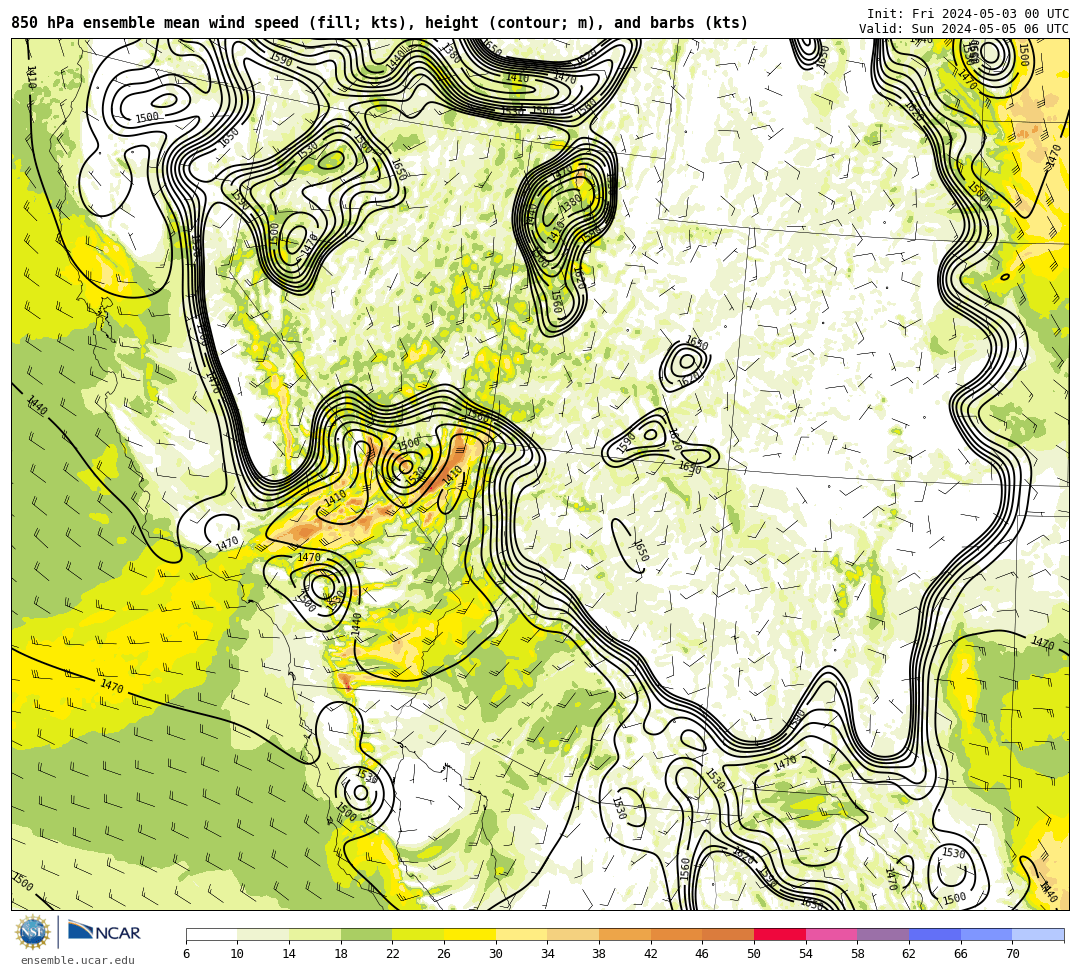This screenshot has height=973, width=1080.
Task: Click the light green 14-18 kts swatch
Action: [315, 934]
